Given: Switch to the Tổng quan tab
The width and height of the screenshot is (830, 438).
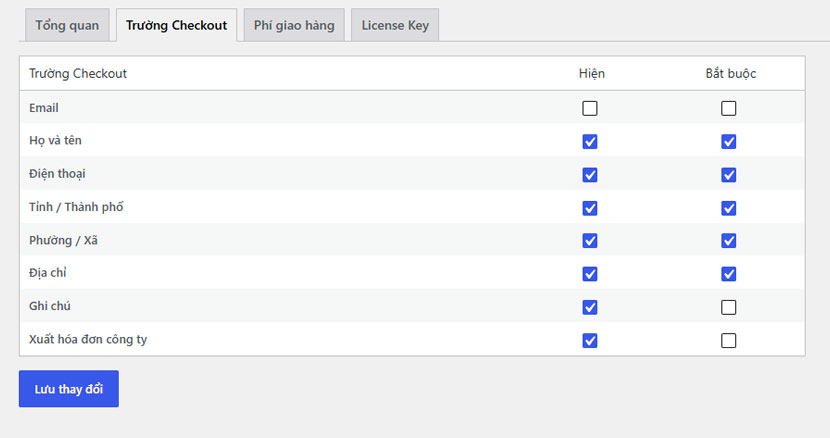Looking at the screenshot, I should (x=67, y=25).
